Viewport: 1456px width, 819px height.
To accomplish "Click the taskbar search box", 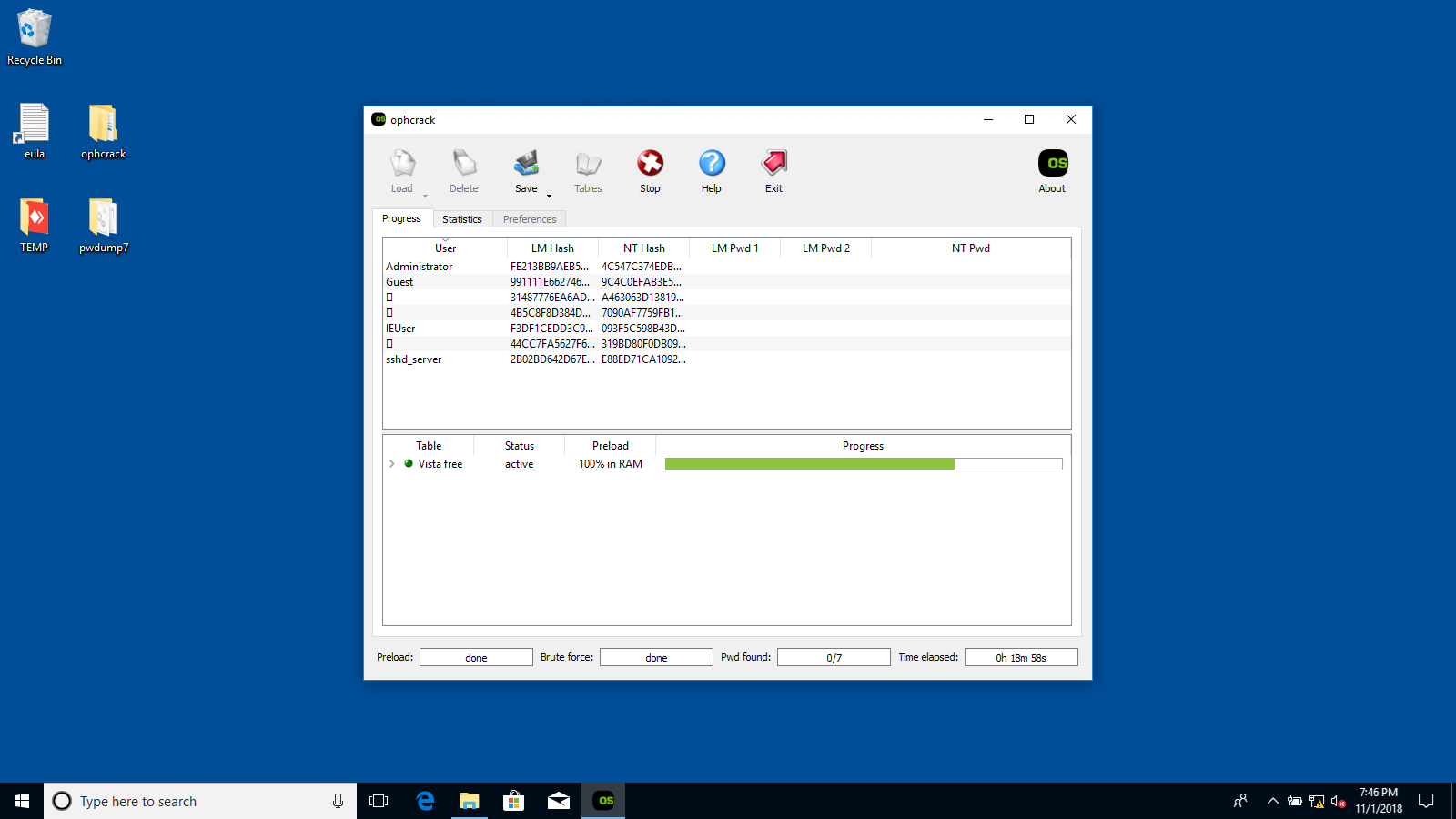I will [x=200, y=801].
